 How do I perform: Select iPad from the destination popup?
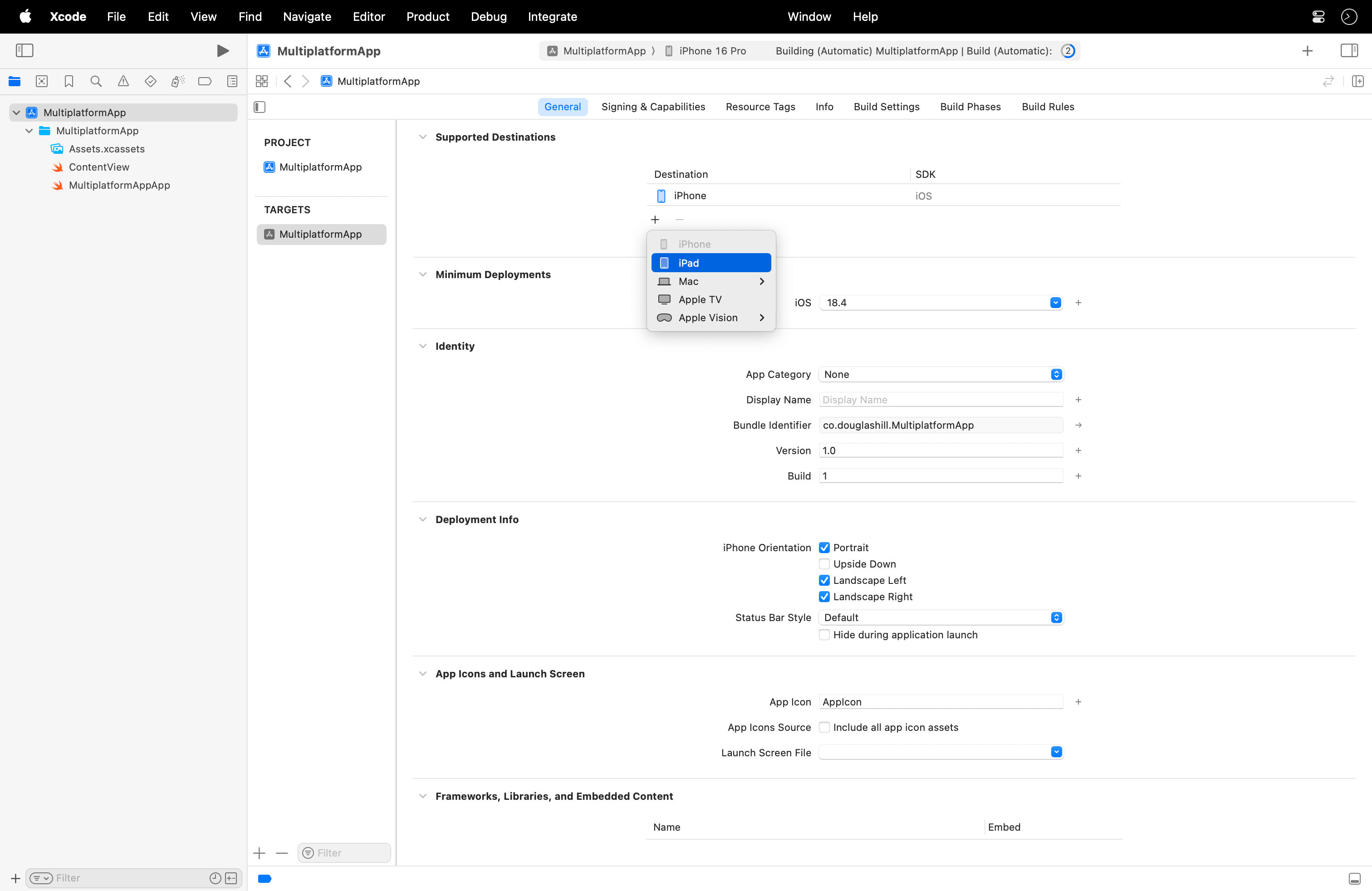pyautogui.click(x=711, y=263)
